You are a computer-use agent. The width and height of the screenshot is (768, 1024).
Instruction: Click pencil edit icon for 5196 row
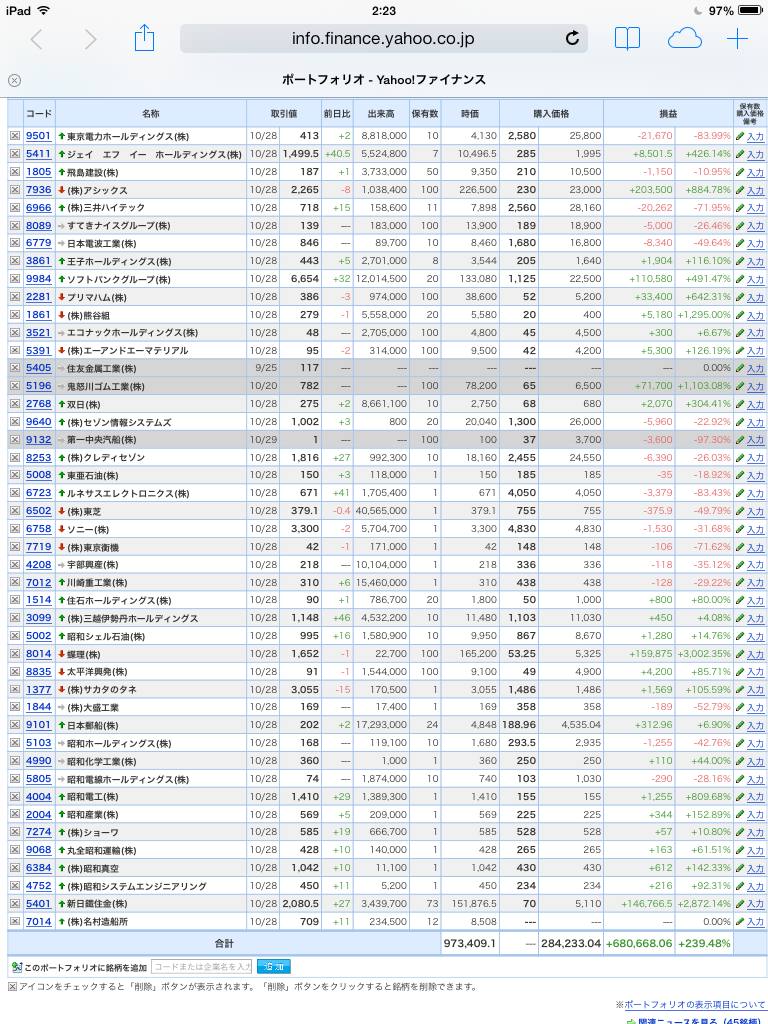click(740, 386)
